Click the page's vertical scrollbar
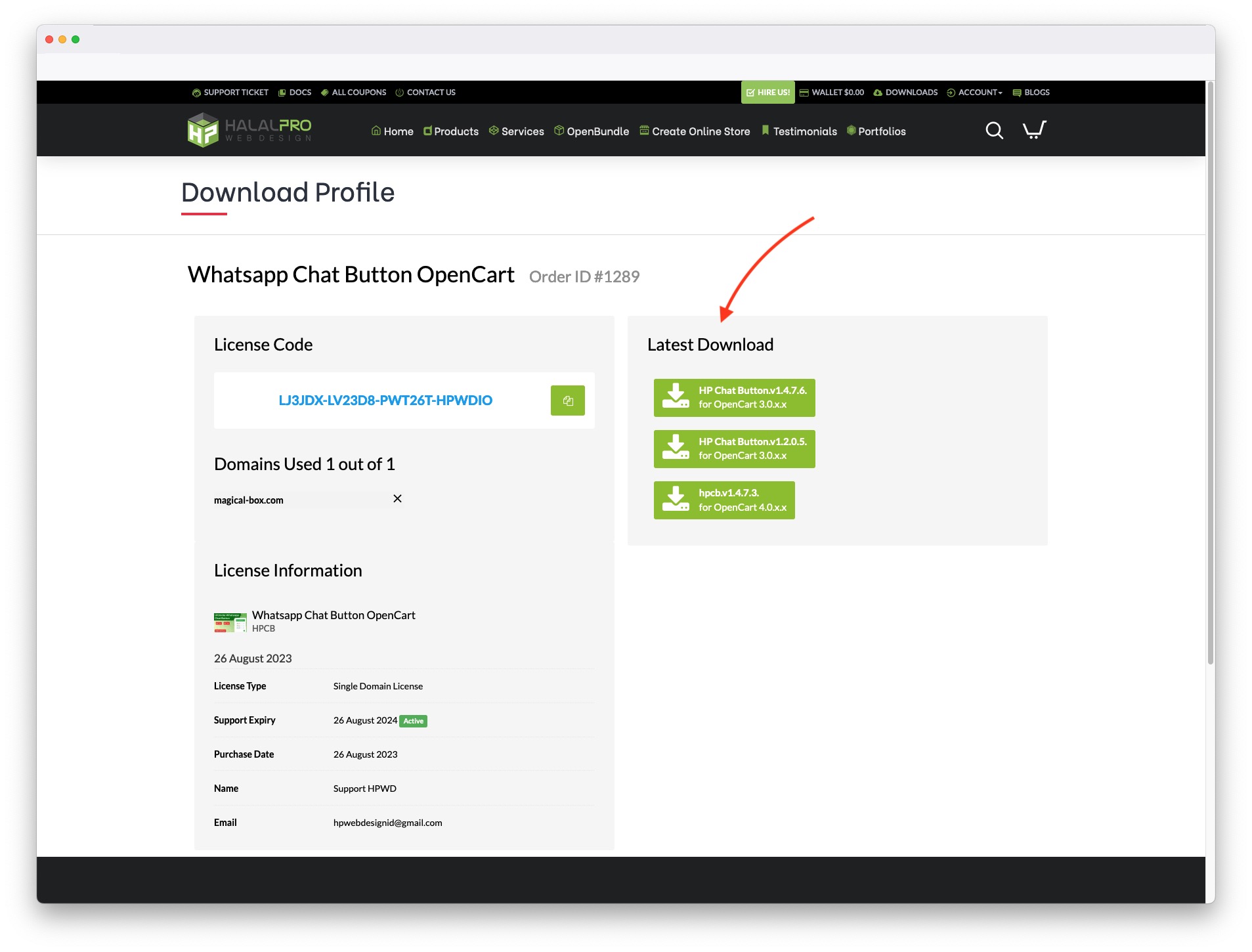The image size is (1252, 952). tap(1210, 394)
